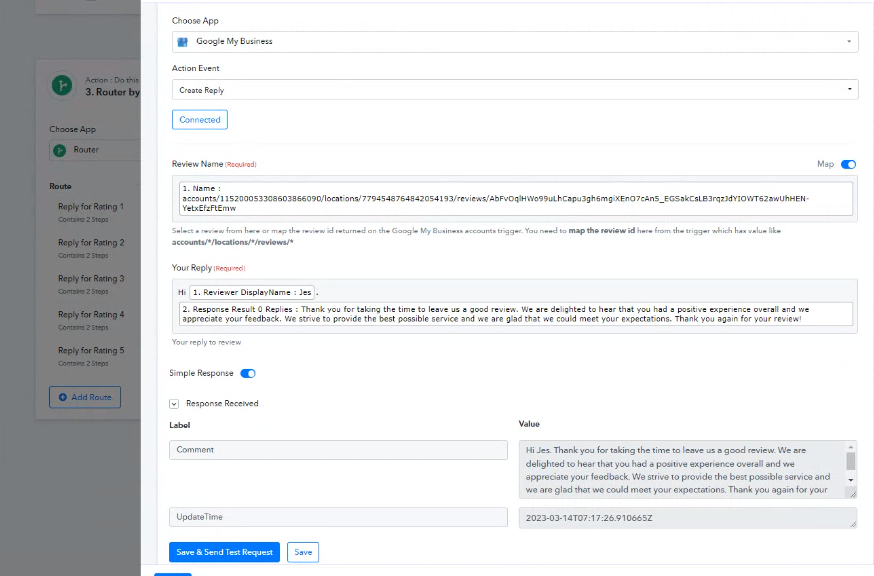Collapse the Response Received section
This screenshot has height=576, width=874.
174,404
